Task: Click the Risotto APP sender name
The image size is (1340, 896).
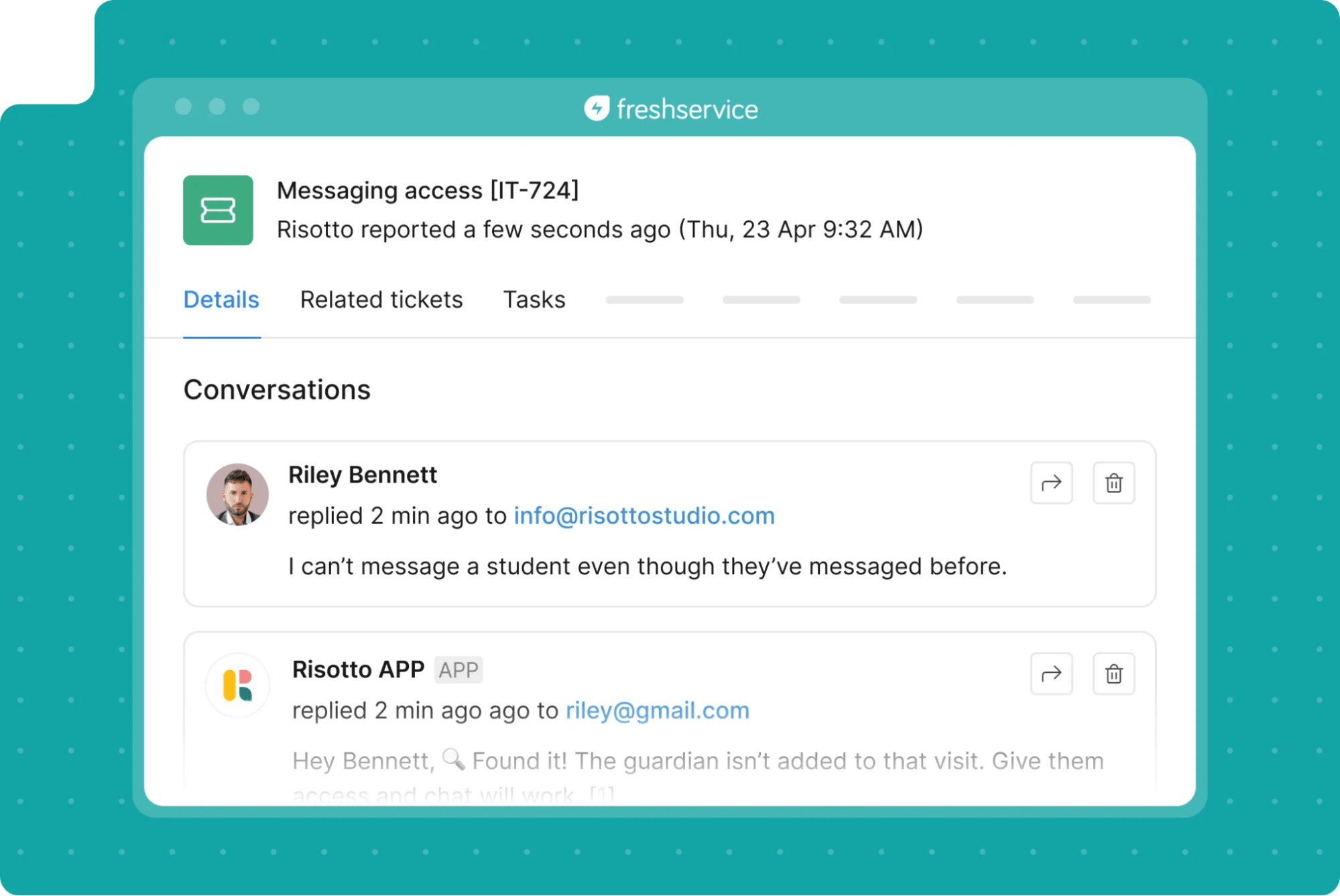Action: click(x=359, y=669)
